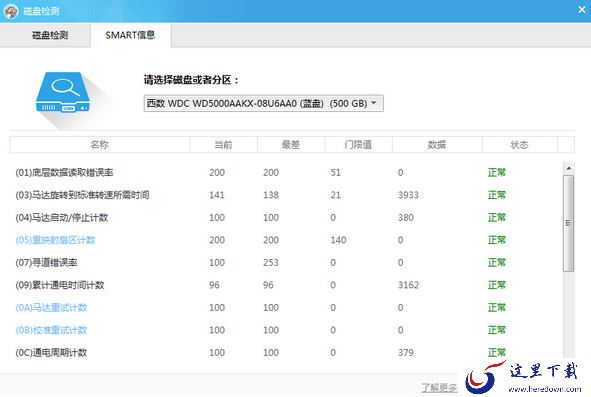Open the 了解更多 link
This screenshot has width=591, height=397.
click(439, 388)
